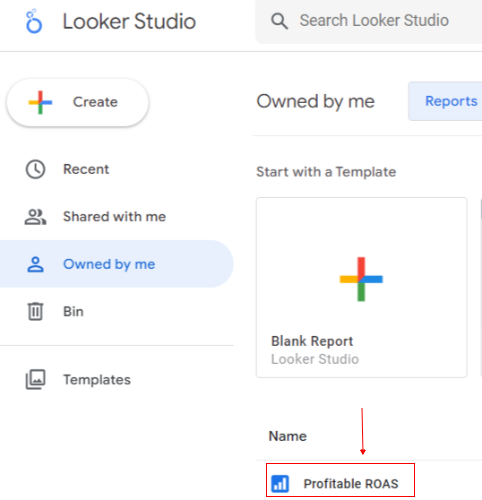Switch to the Reports tab
This screenshot has height=500, width=482.
pos(446,101)
